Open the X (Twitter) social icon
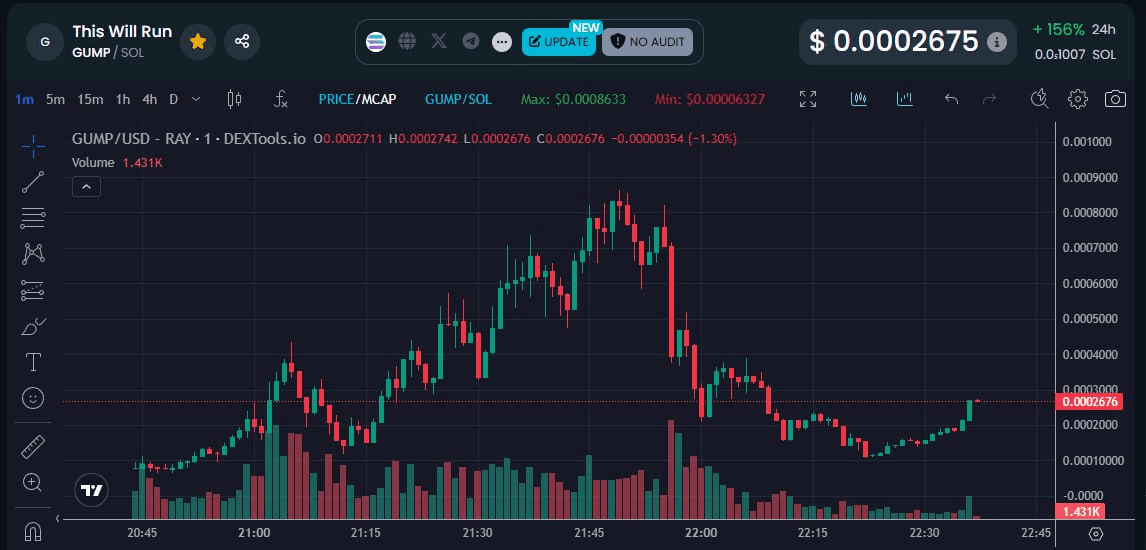The image size is (1146, 550). point(439,42)
